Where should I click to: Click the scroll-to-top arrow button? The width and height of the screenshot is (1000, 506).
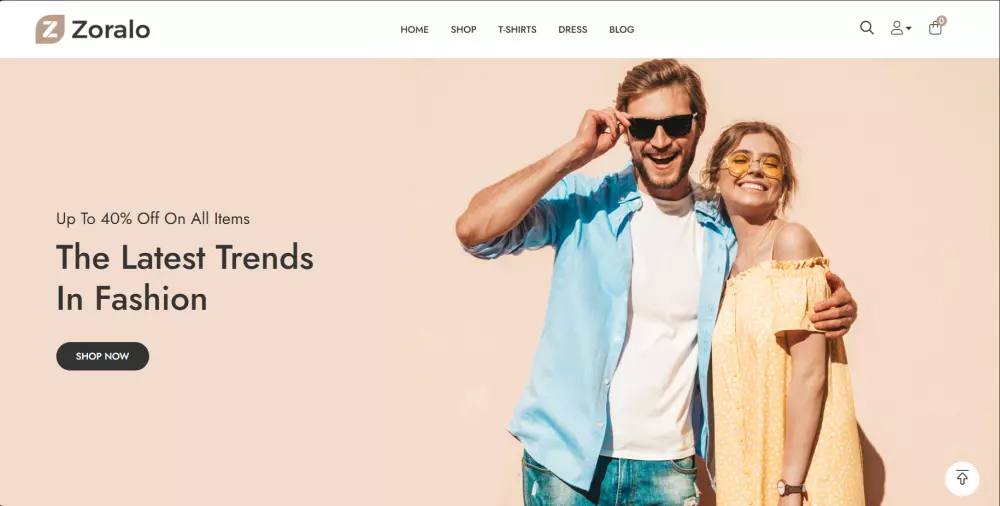point(962,478)
